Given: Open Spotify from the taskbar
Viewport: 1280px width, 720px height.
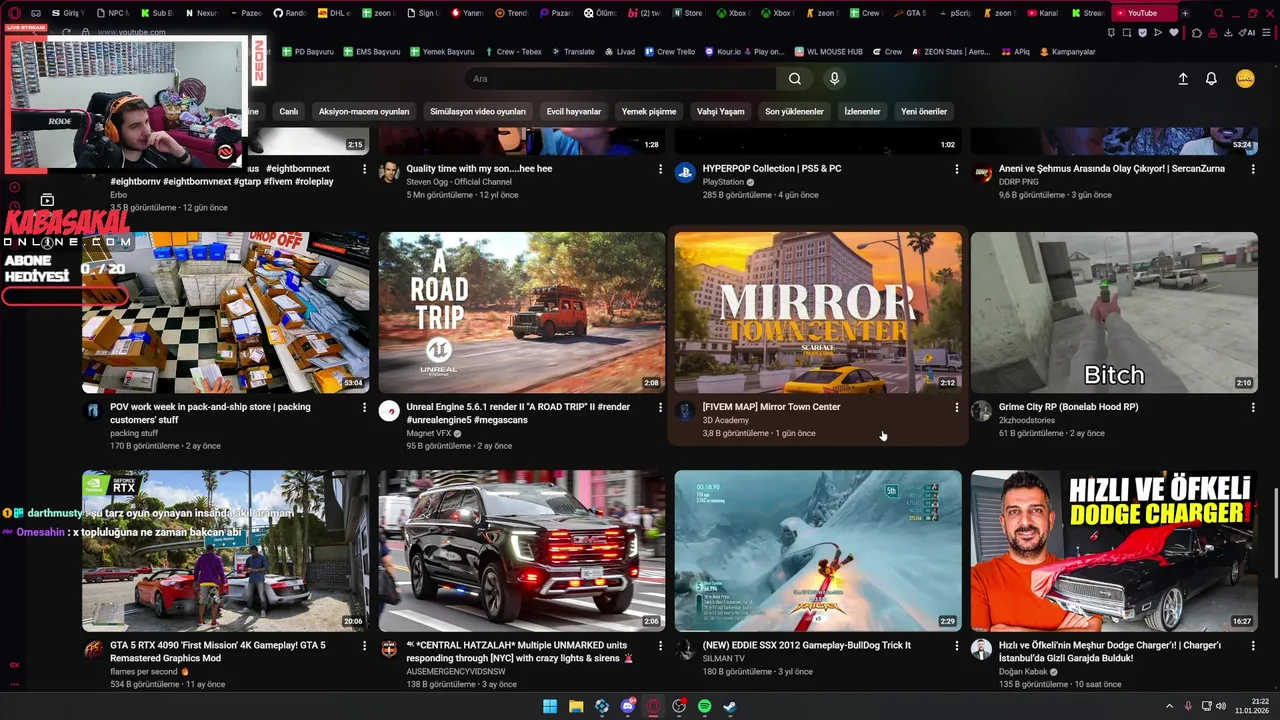Looking at the screenshot, I should [x=705, y=706].
